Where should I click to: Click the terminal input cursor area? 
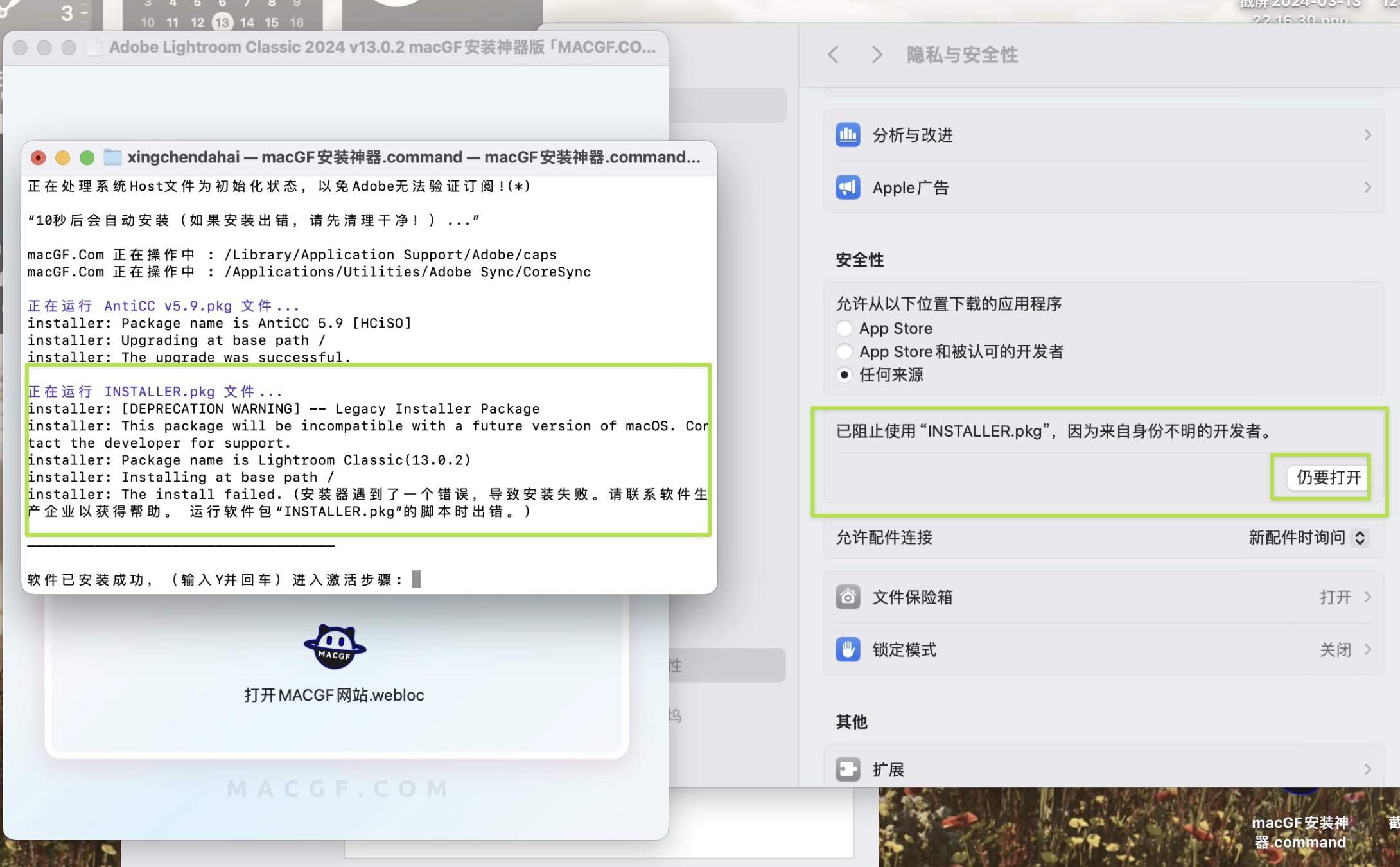[x=416, y=579]
